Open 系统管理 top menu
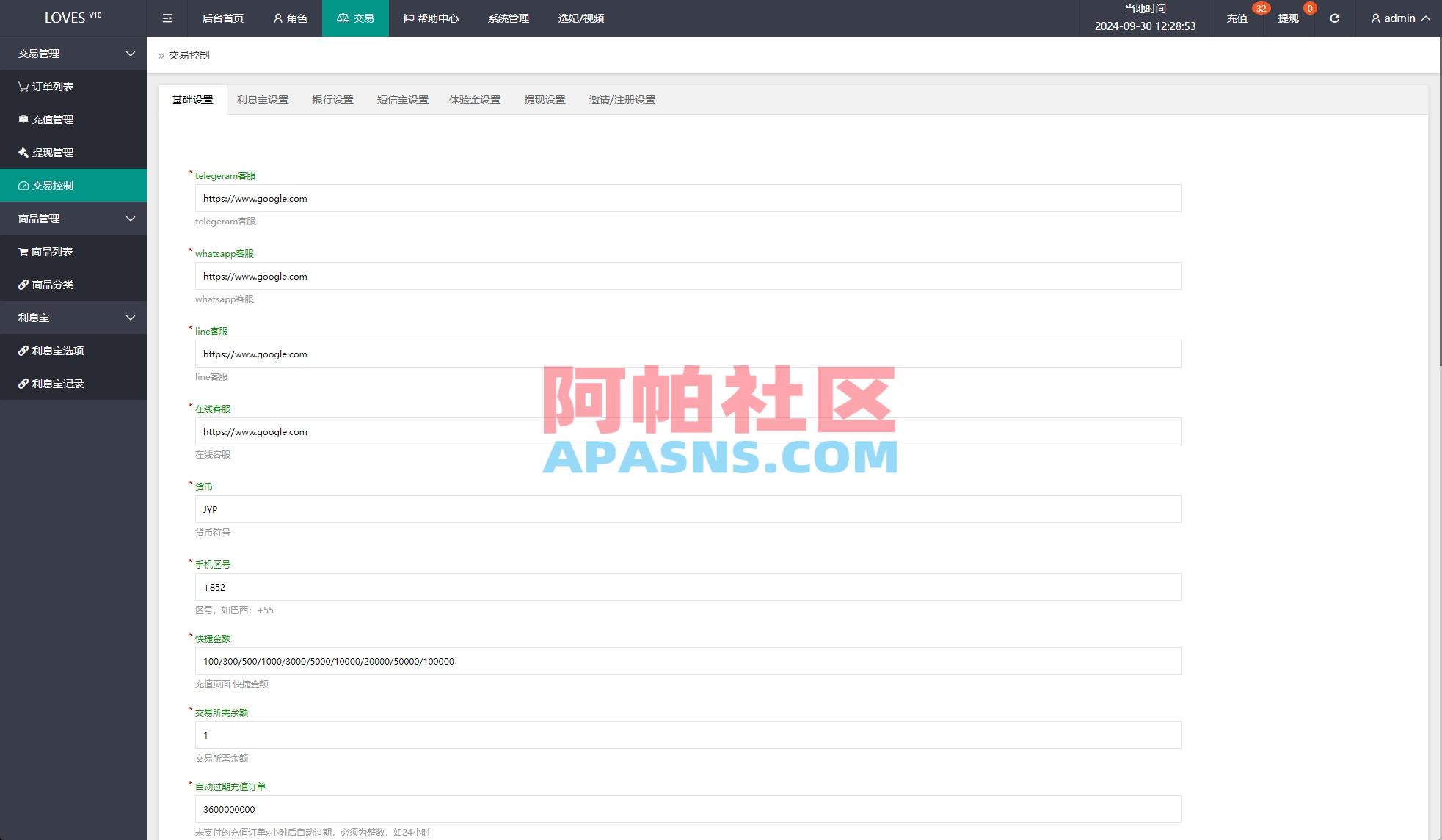The height and width of the screenshot is (840, 1442). coord(508,18)
